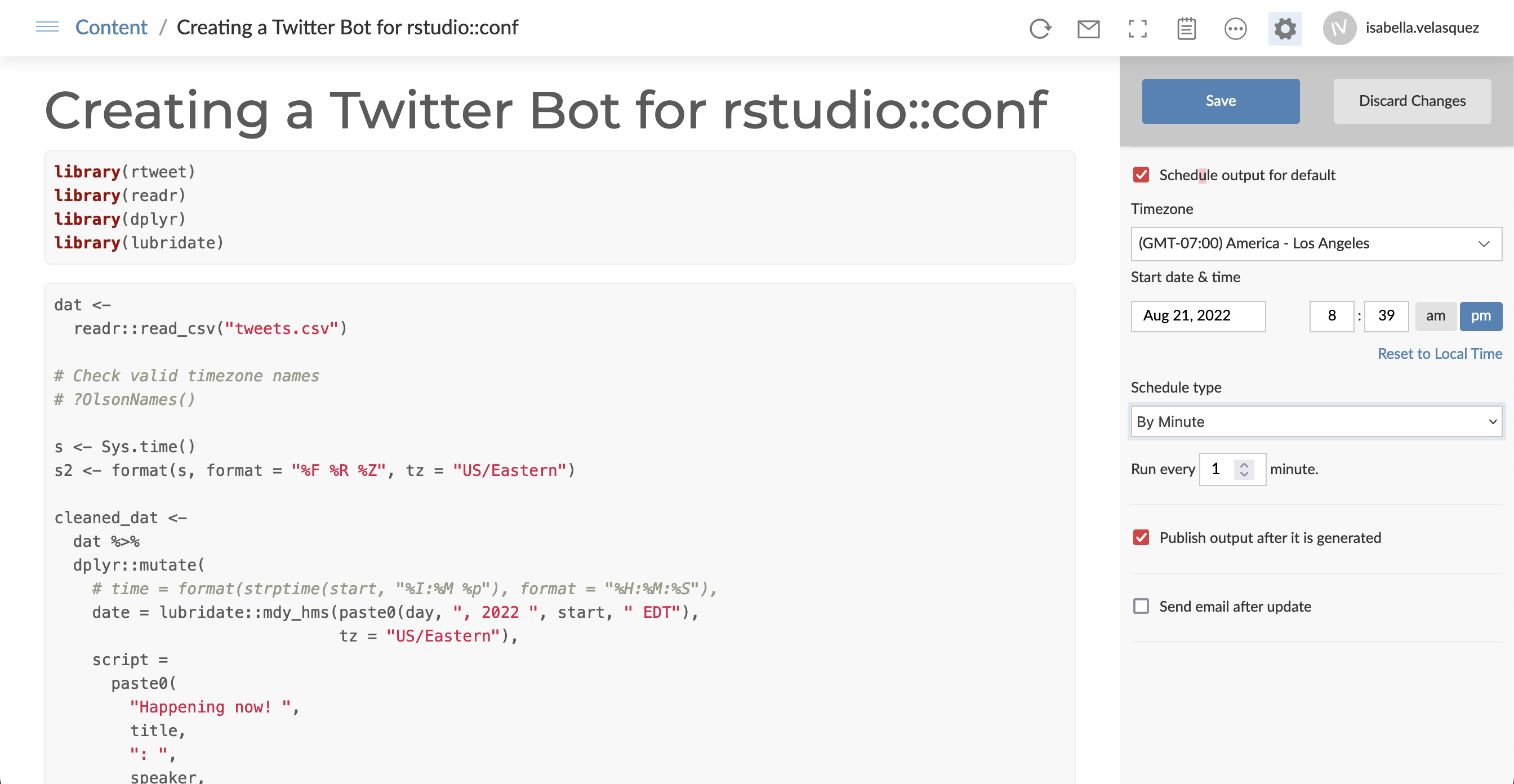Click the Save button
The image size is (1514, 784).
(1221, 99)
